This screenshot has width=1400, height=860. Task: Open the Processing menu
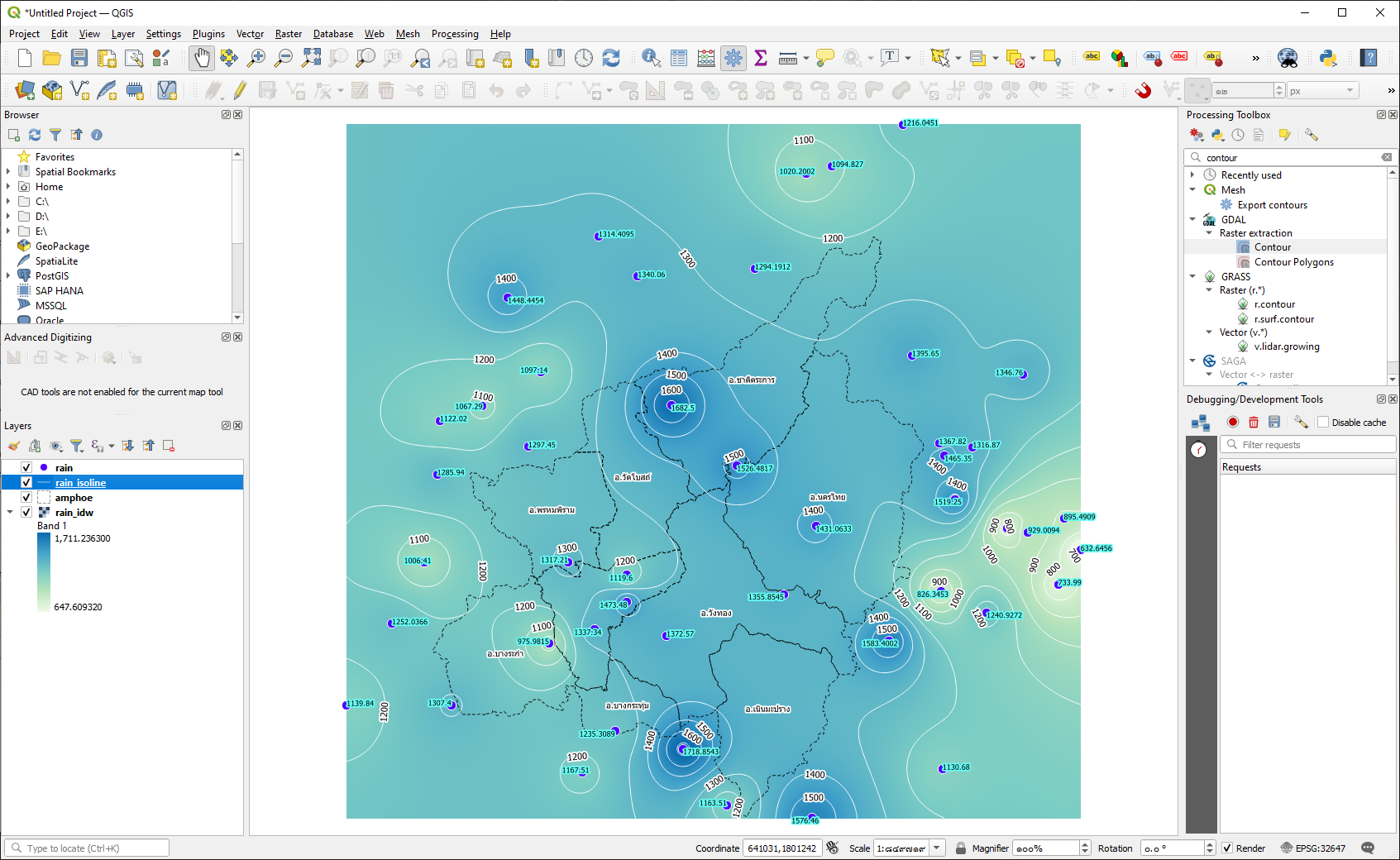tap(455, 34)
